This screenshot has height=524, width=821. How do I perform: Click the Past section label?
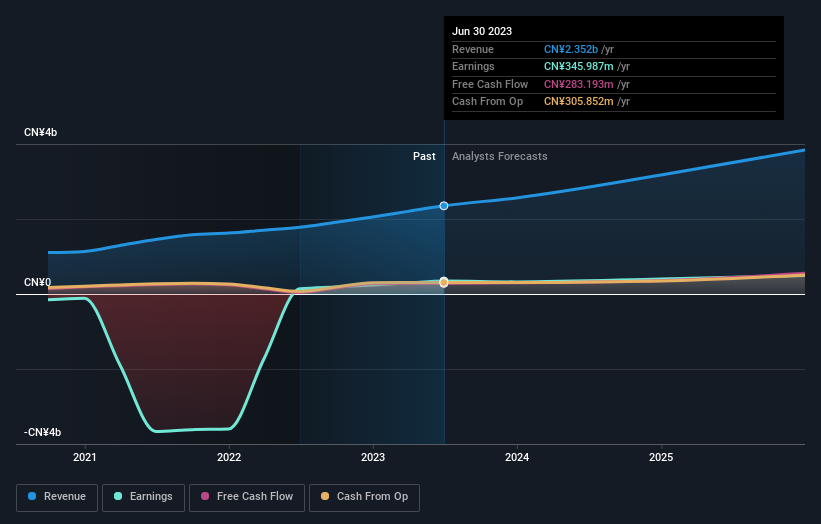[424, 156]
